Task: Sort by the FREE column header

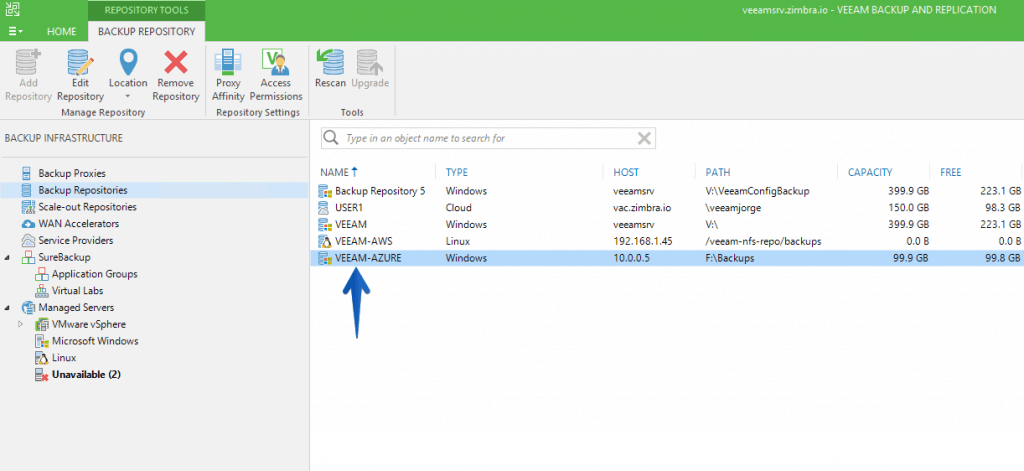Action: [x=951, y=172]
